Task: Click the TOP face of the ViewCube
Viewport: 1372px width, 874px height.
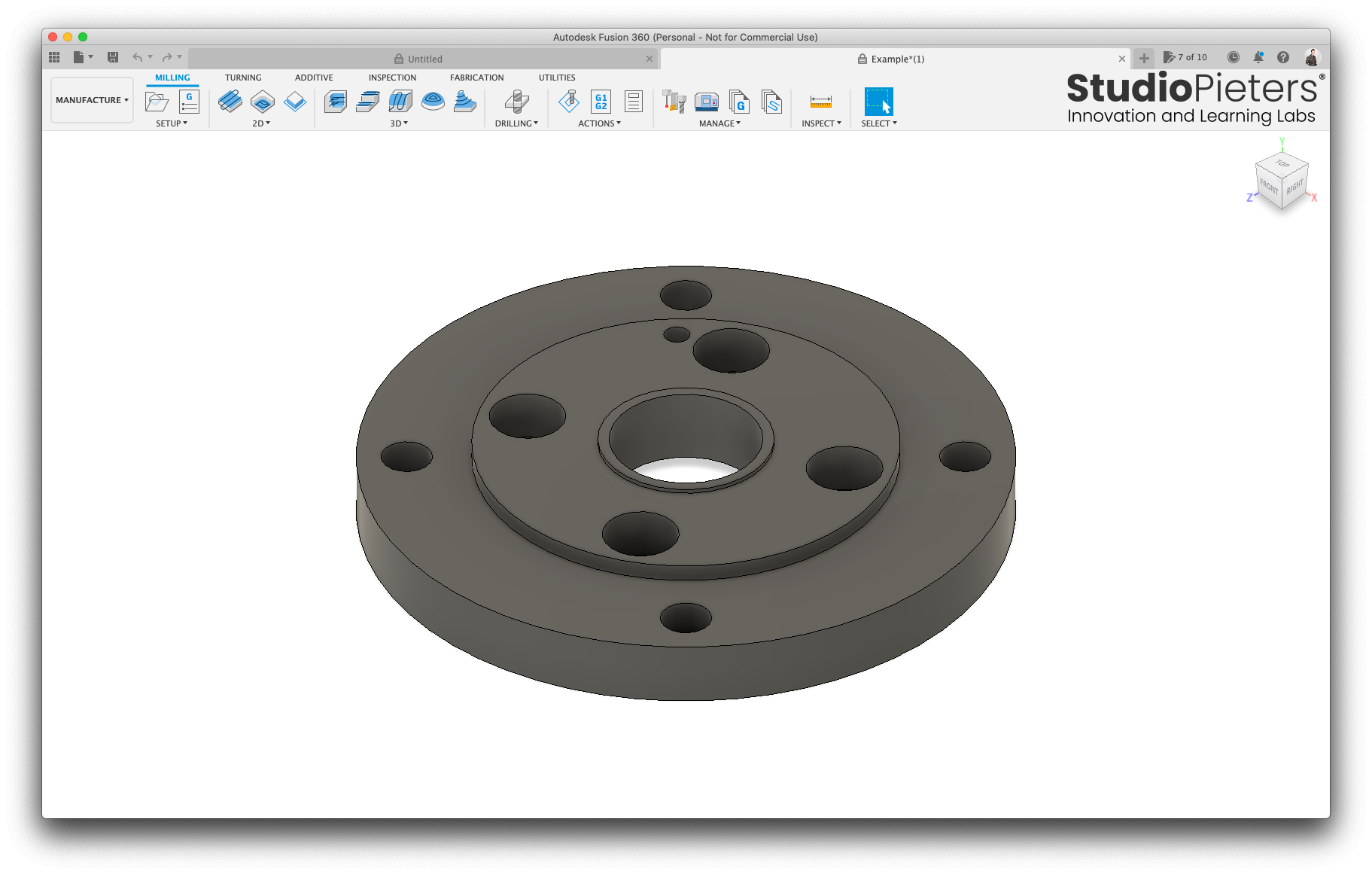Action: pos(1282,163)
